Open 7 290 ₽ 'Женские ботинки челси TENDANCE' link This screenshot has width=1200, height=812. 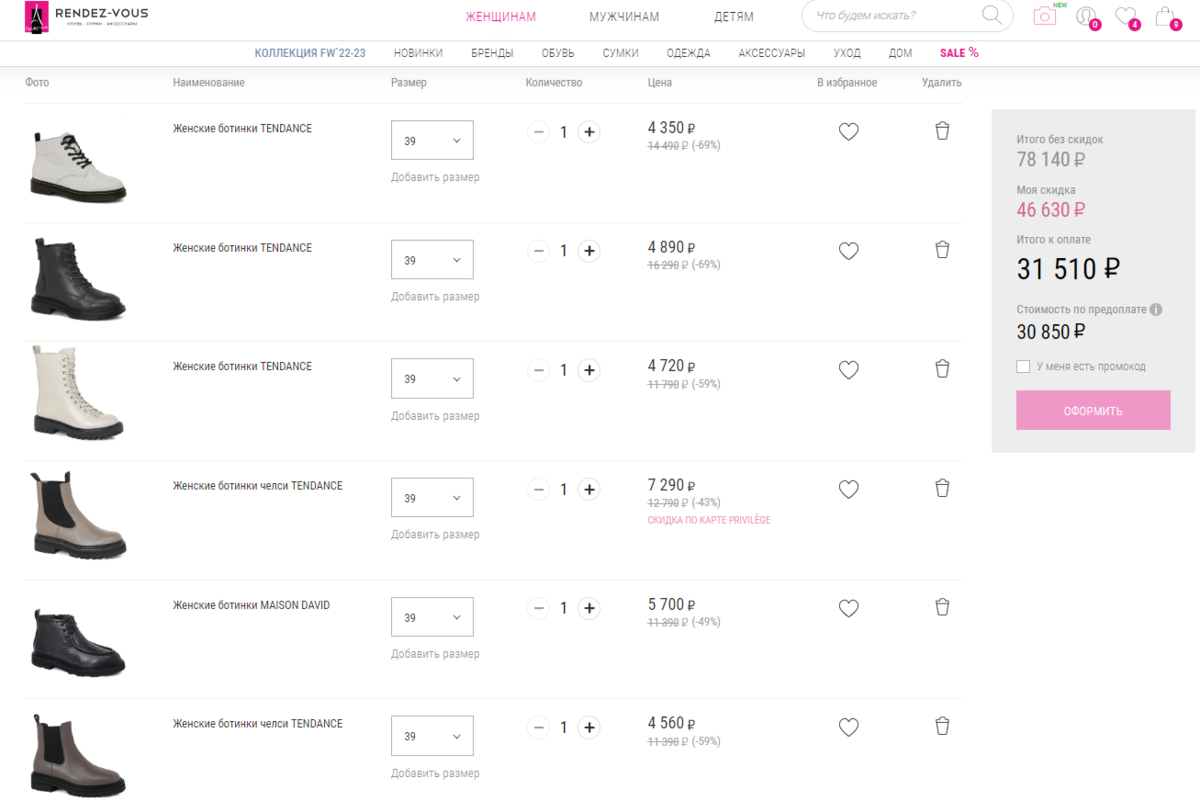[258, 485]
